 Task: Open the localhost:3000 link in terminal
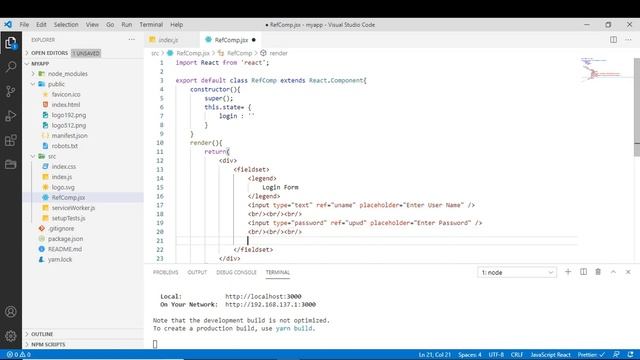click(263, 296)
